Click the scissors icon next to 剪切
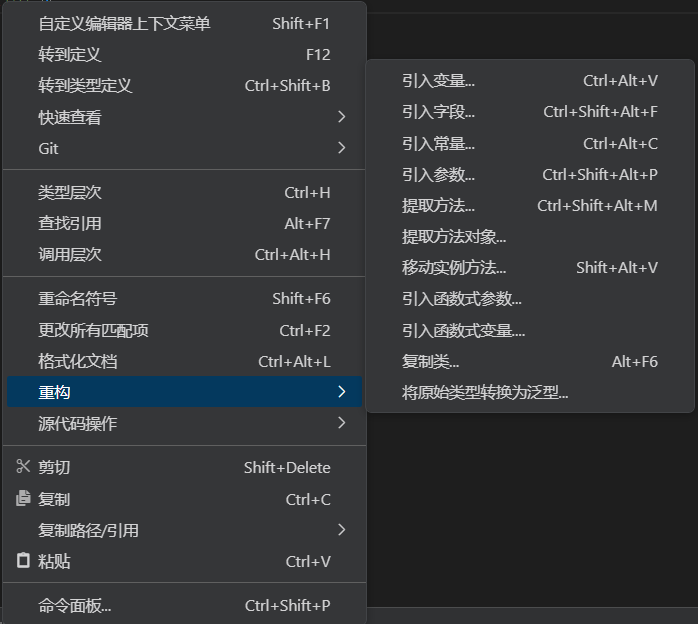 click(23, 467)
